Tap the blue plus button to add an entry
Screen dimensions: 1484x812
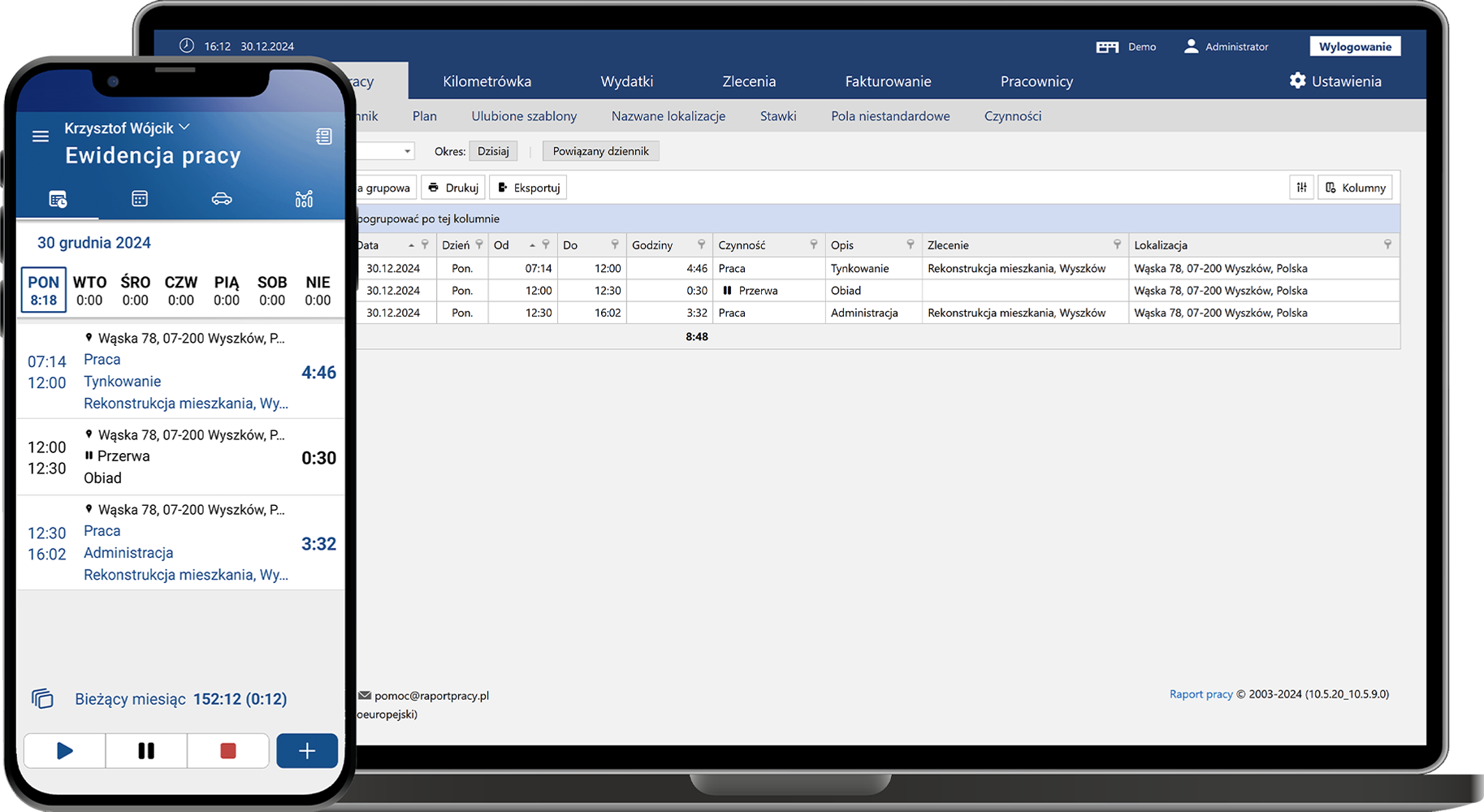(x=306, y=750)
